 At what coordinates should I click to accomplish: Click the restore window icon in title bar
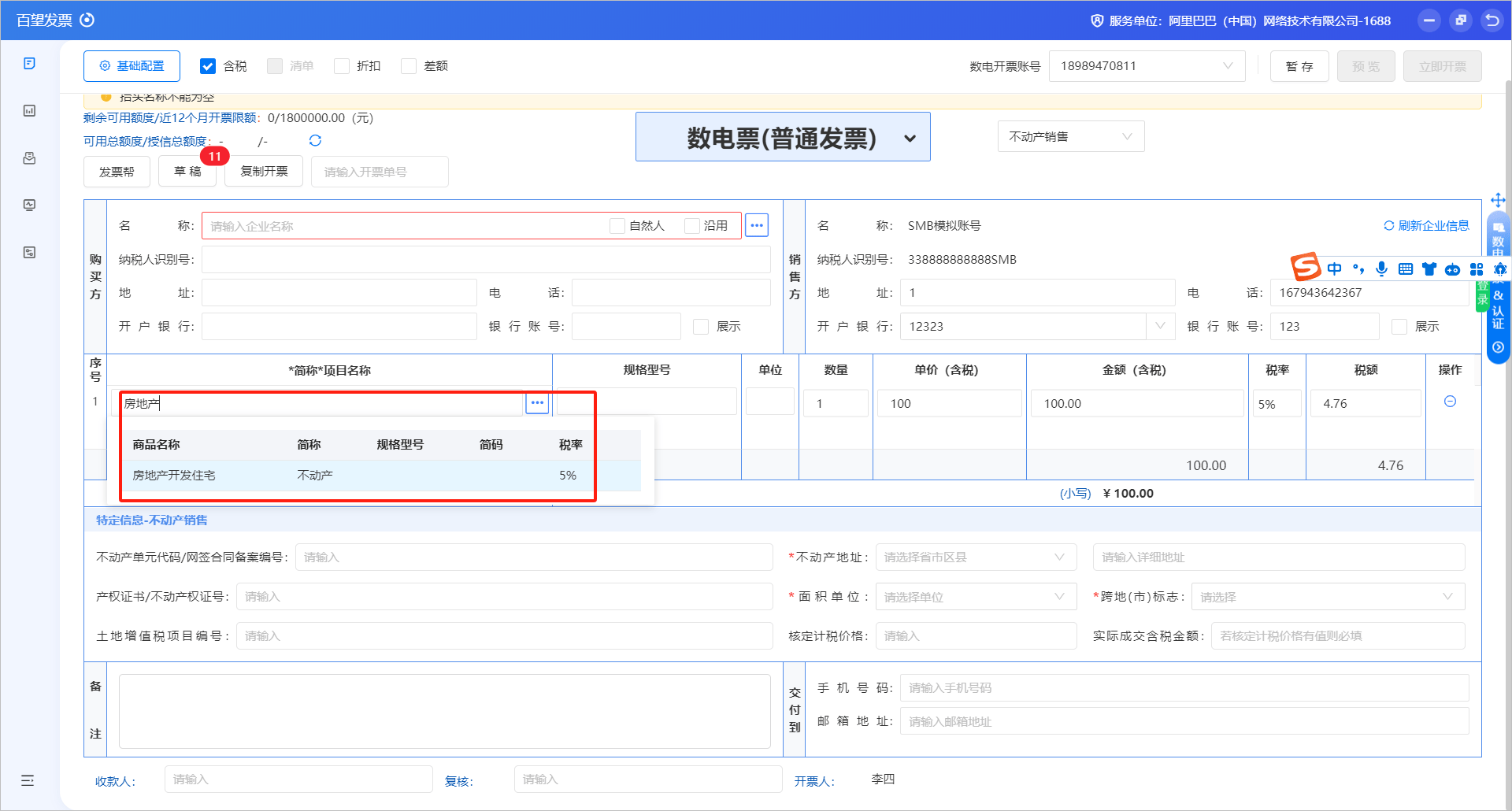pyautogui.click(x=1461, y=20)
